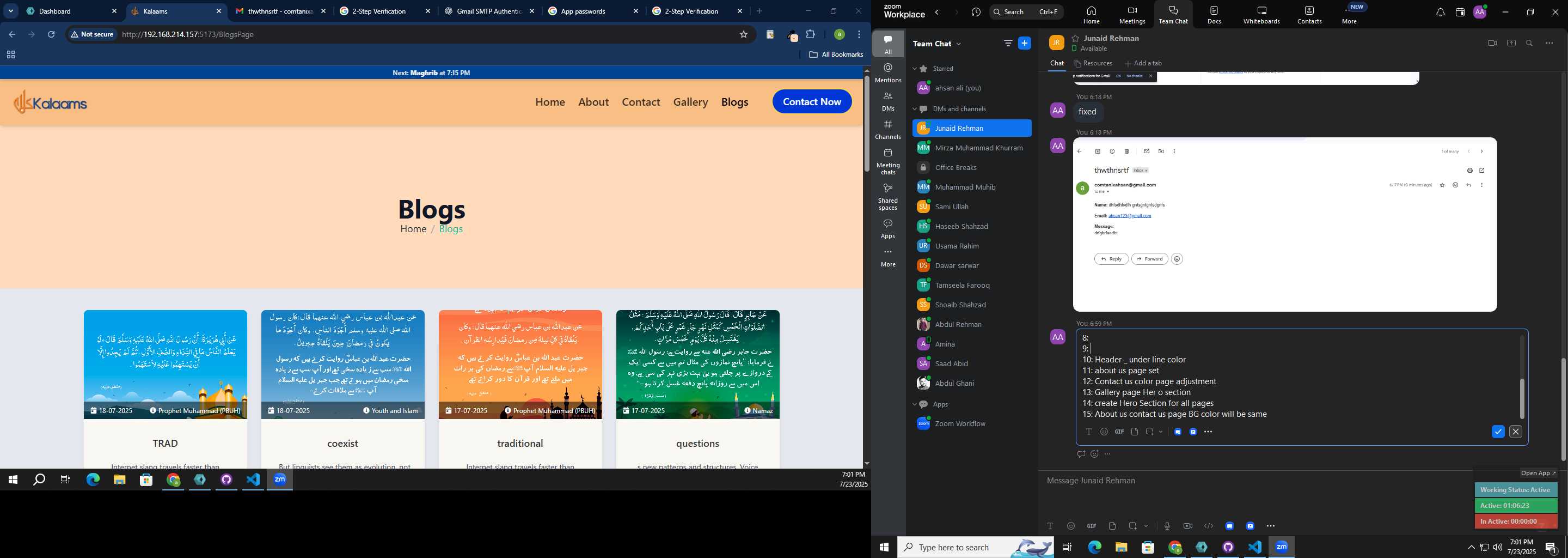The width and height of the screenshot is (1568, 558).
Task: Switch to the Home tab in Zoom
Action: click(x=1092, y=15)
